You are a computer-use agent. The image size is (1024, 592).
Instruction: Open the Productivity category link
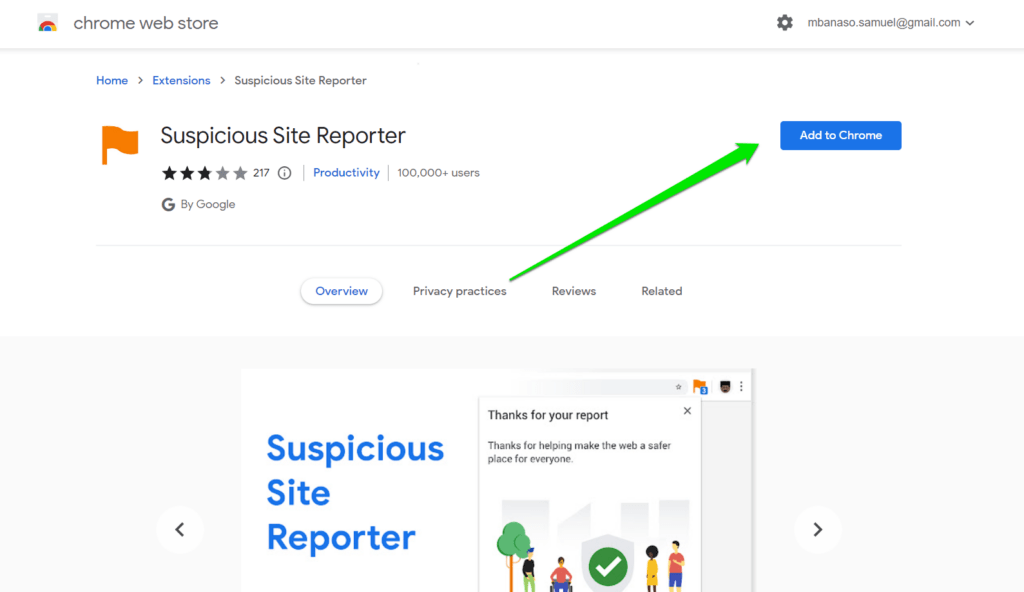(x=346, y=172)
